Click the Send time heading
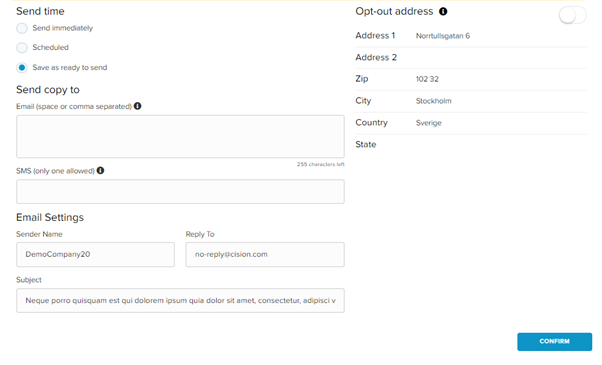This screenshot has height=365, width=602. pos(40,12)
